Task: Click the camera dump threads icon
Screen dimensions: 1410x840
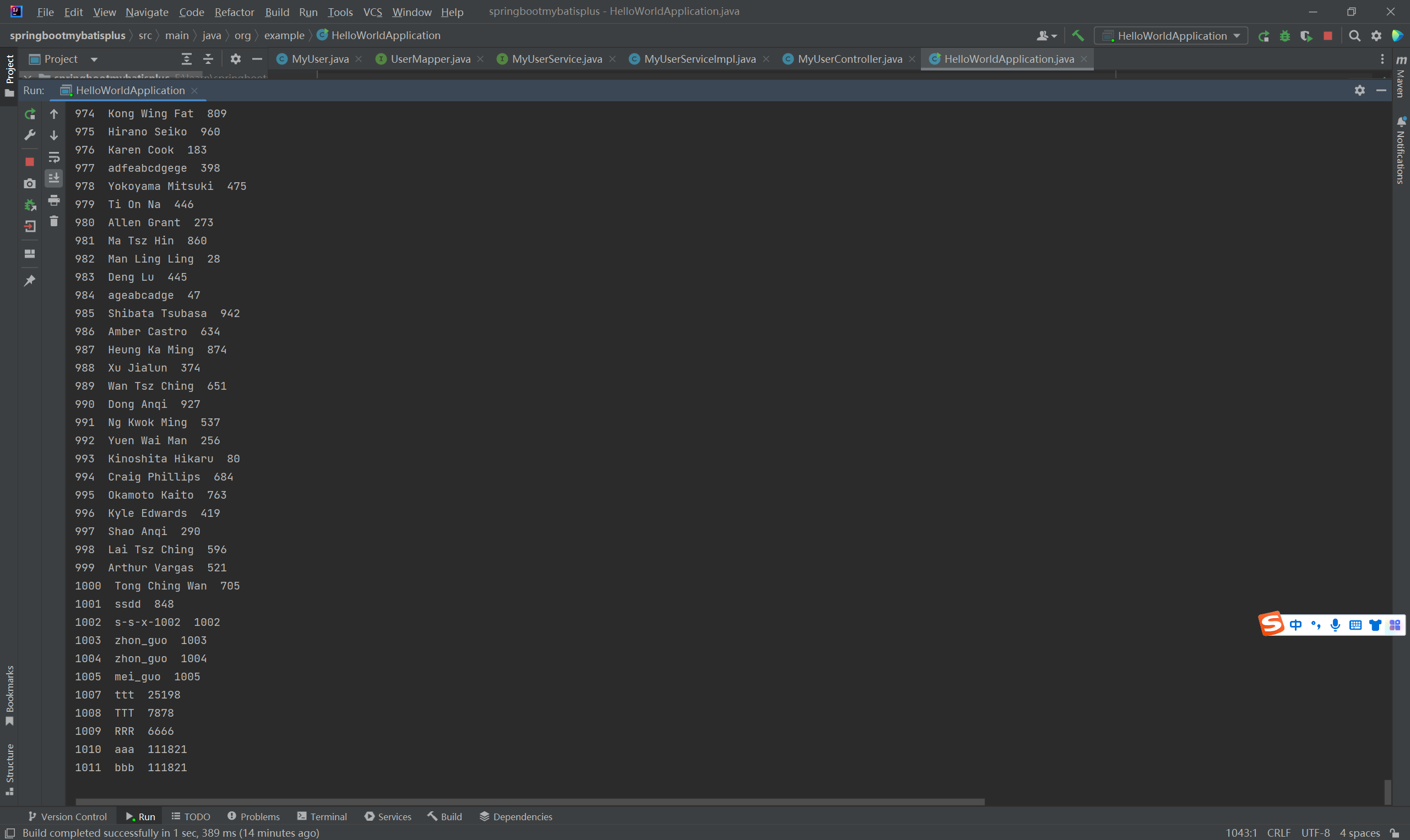Action: click(30, 183)
